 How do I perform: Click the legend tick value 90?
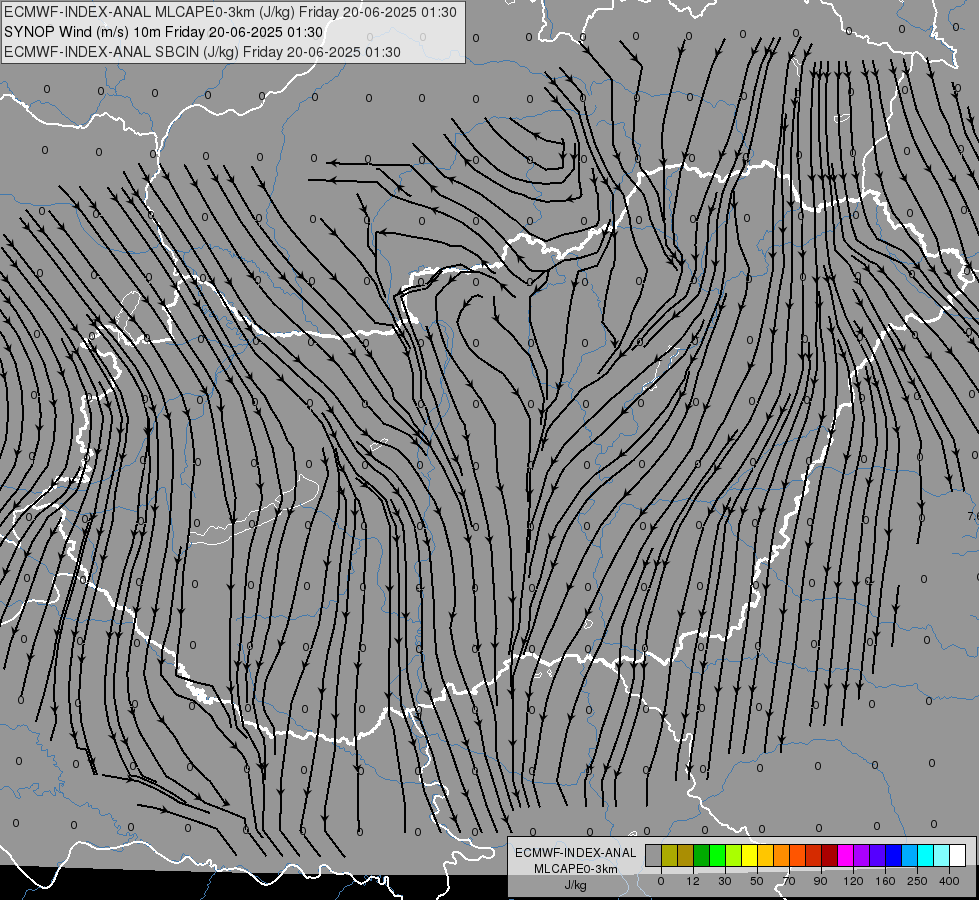(x=820, y=881)
